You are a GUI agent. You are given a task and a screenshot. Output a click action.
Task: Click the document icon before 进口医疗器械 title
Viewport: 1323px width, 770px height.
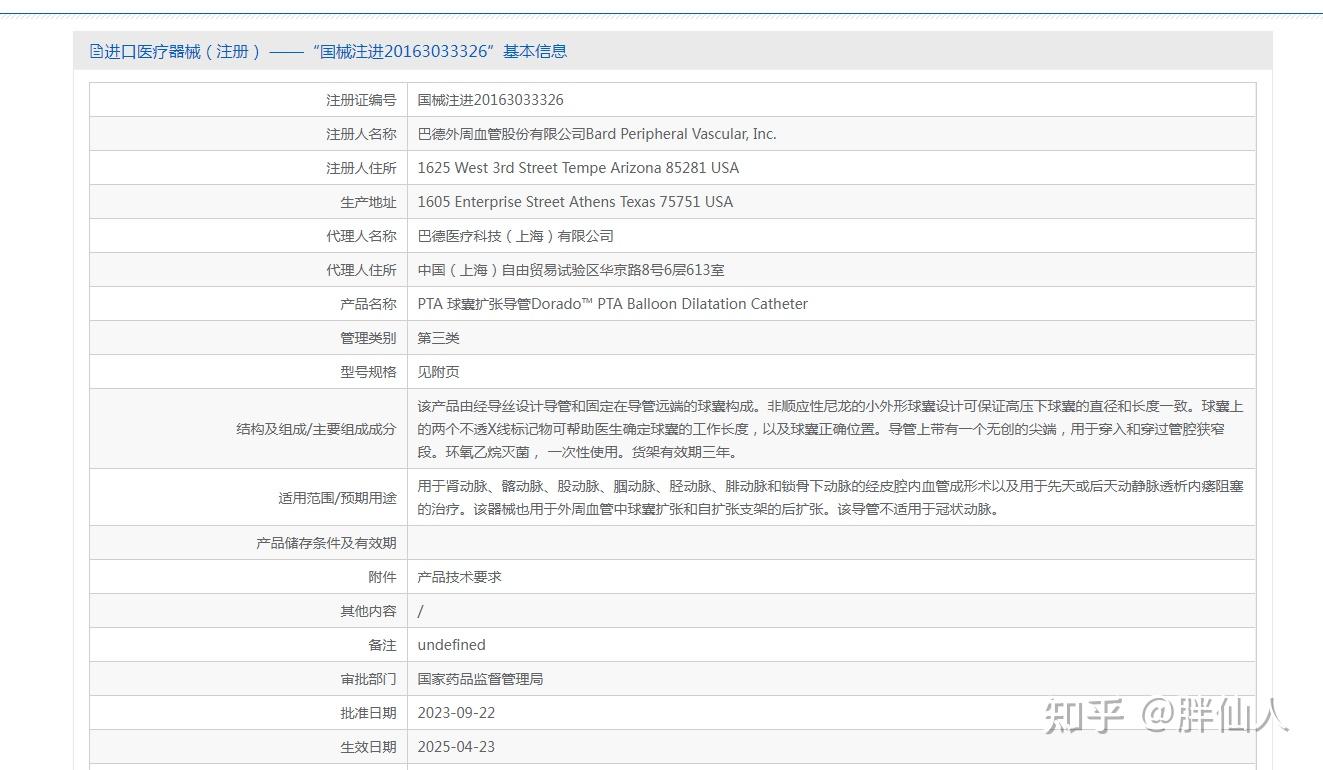click(x=96, y=51)
